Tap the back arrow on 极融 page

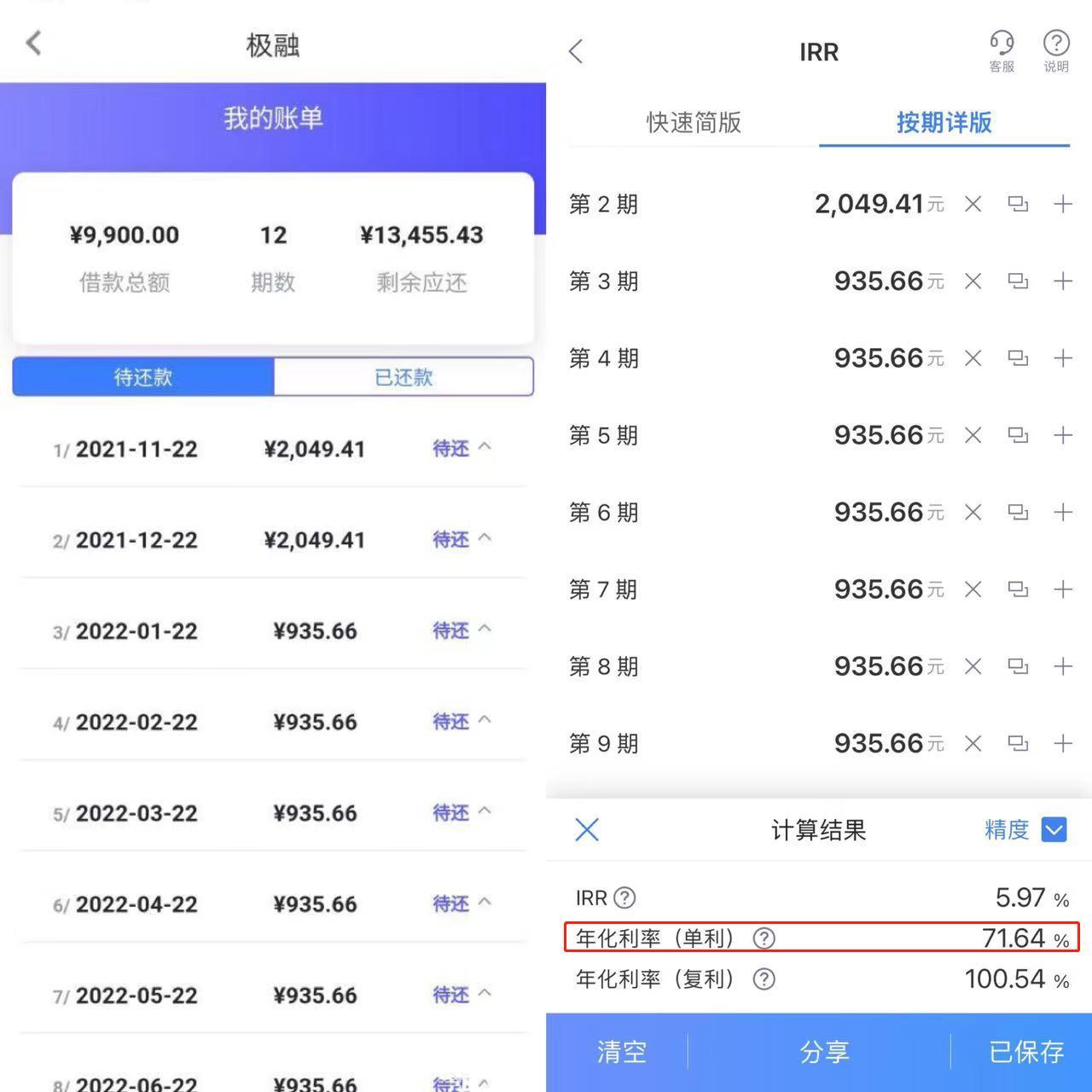[x=34, y=43]
